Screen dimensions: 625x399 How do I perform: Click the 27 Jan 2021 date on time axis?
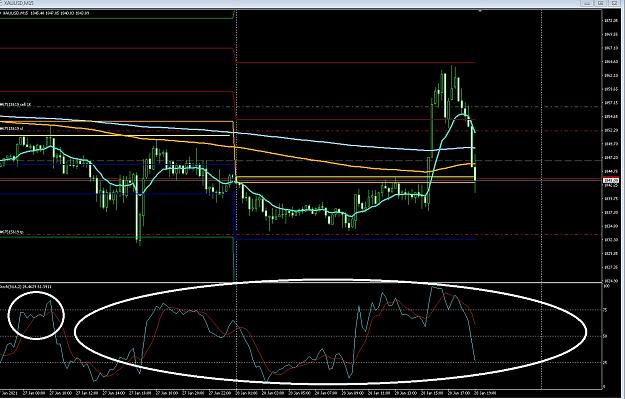pos(9,393)
